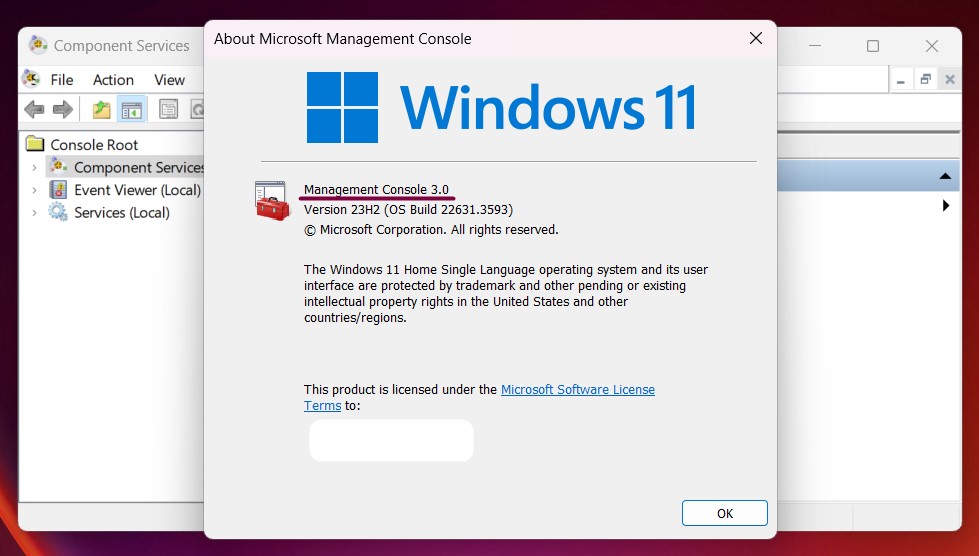Restore down the inner MMC child window
The image size is (979, 556).
pyautogui.click(x=925, y=80)
